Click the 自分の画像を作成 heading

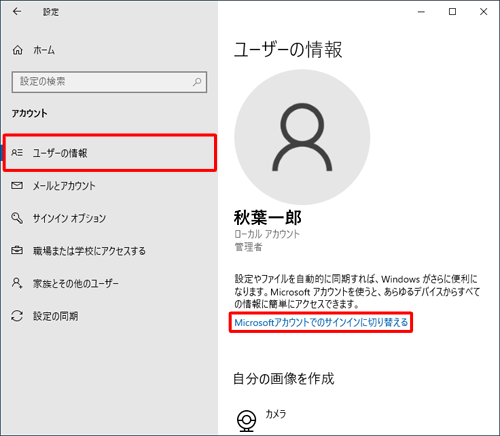(x=283, y=379)
